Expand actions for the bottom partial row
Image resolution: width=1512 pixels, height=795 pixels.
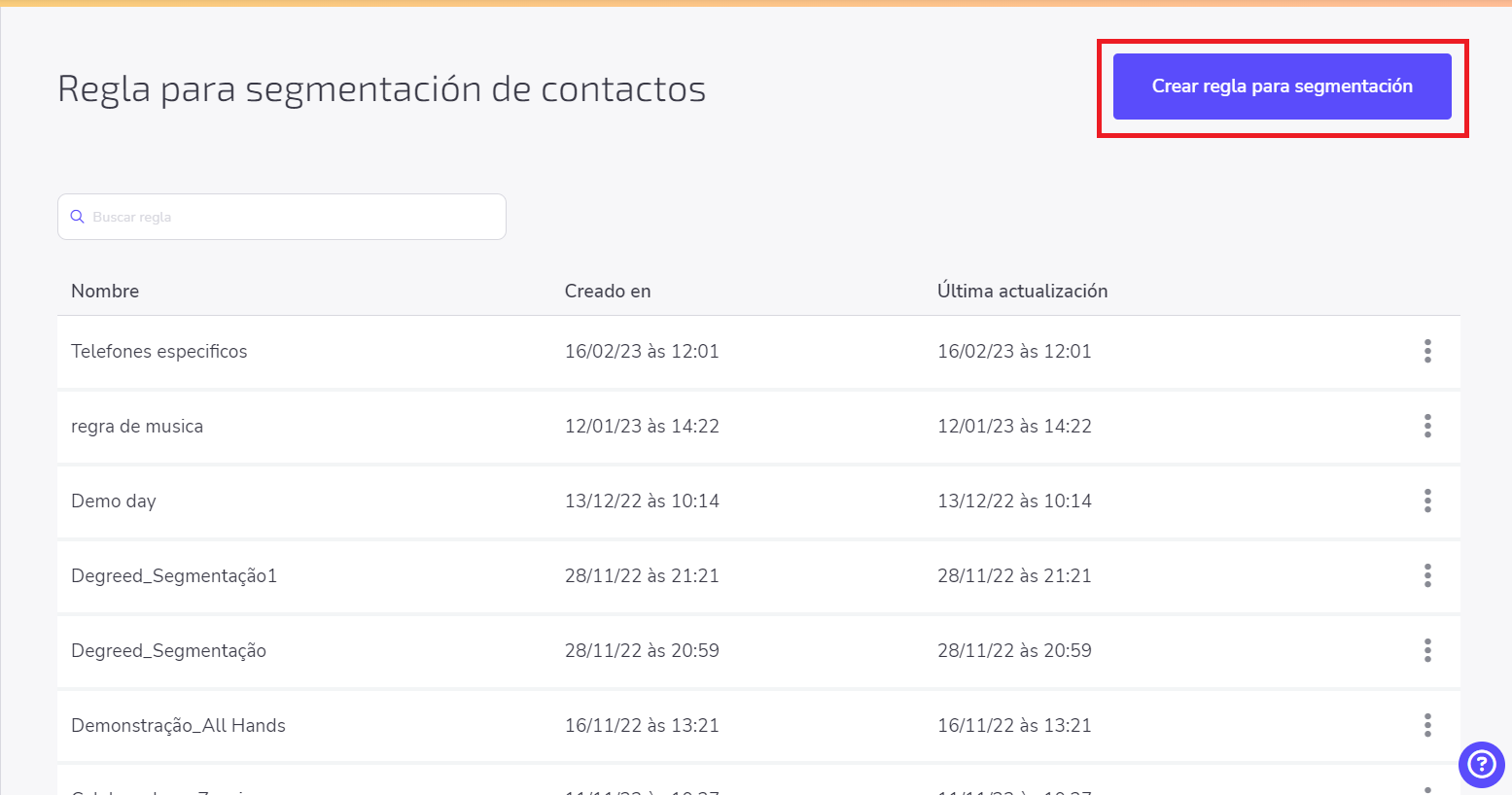(1427, 789)
